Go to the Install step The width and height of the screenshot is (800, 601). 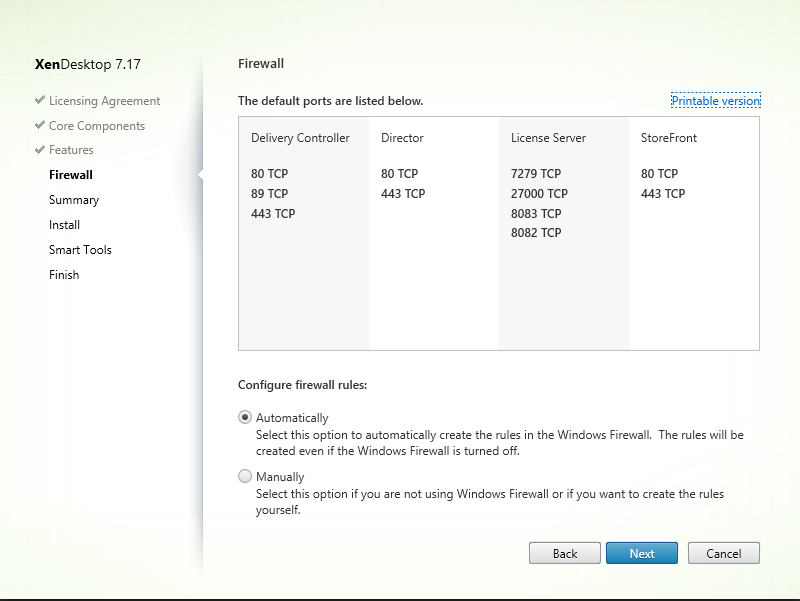tap(64, 225)
